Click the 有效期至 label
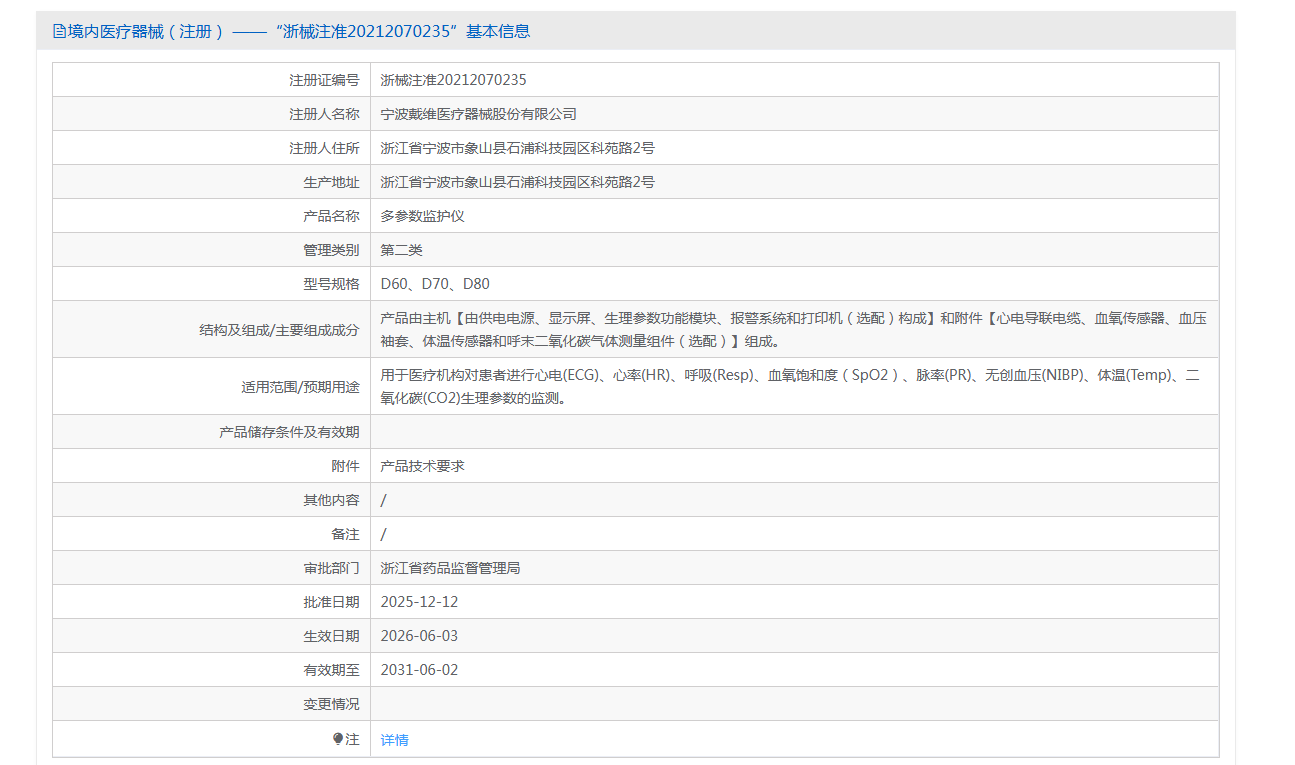Image resolution: width=1295 pixels, height=765 pixels. tap(331, 670)
